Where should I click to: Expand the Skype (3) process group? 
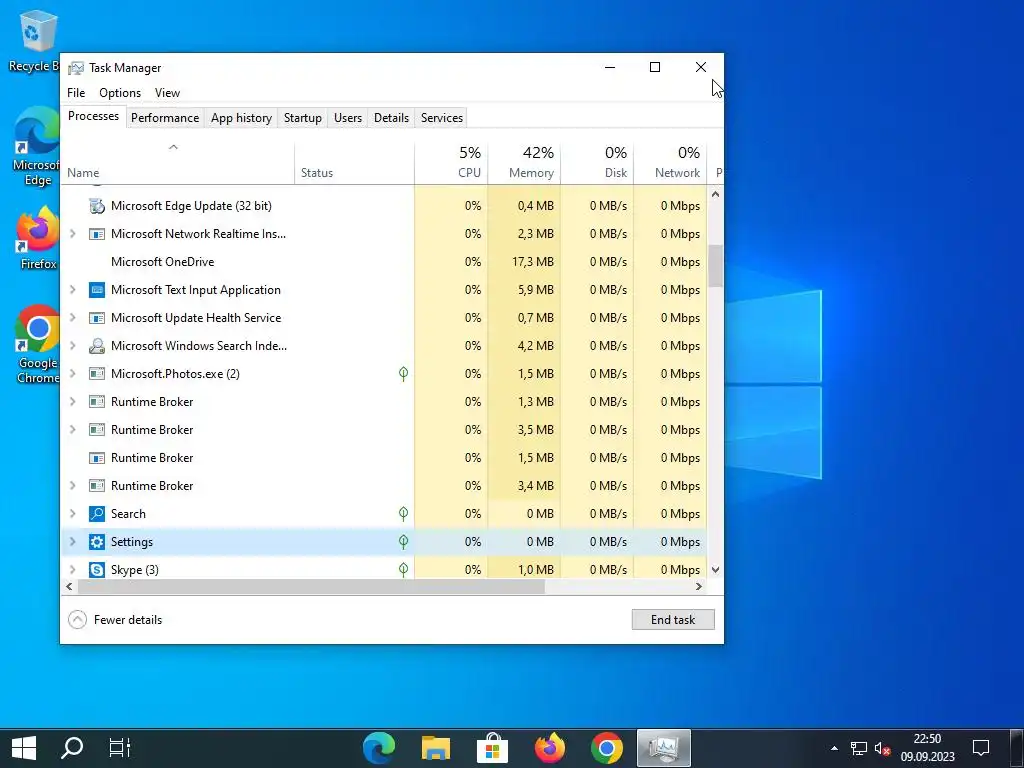point(72,570)
